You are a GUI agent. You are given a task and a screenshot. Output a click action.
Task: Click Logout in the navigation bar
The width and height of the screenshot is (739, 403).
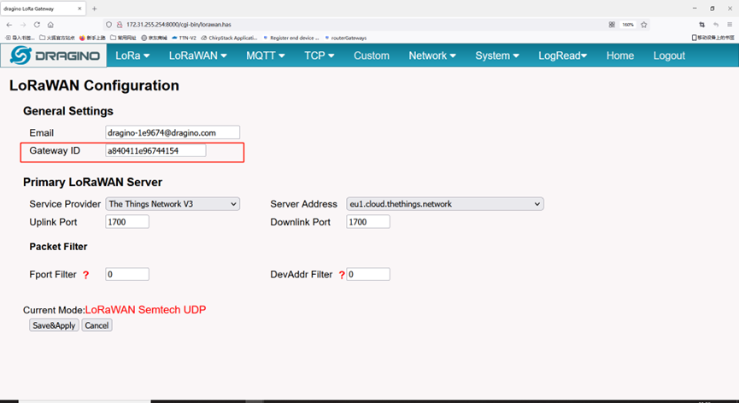[669, 56]
